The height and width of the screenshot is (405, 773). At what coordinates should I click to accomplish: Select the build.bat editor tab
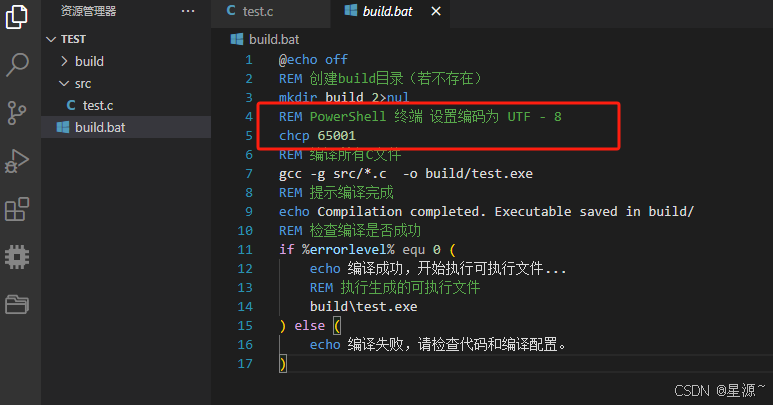[x=389, y=11]
